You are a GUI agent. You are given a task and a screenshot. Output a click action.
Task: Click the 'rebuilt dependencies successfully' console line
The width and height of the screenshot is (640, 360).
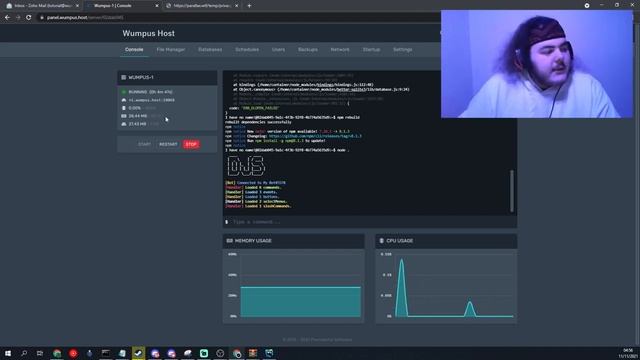[258, 122]
